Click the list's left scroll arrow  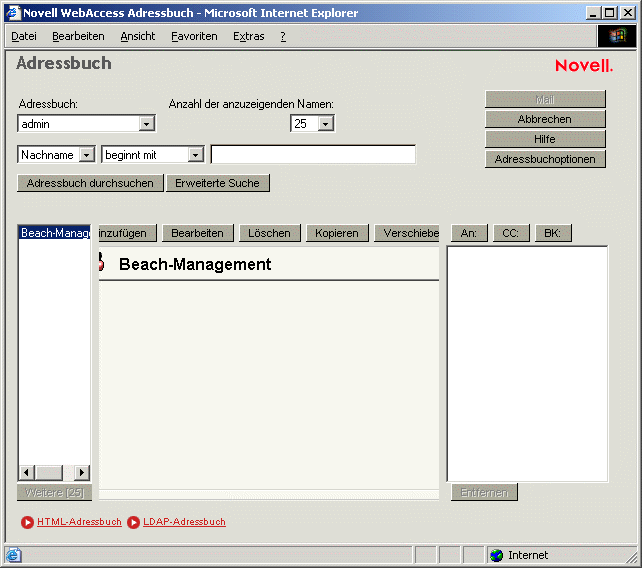[x=27, y=473]
